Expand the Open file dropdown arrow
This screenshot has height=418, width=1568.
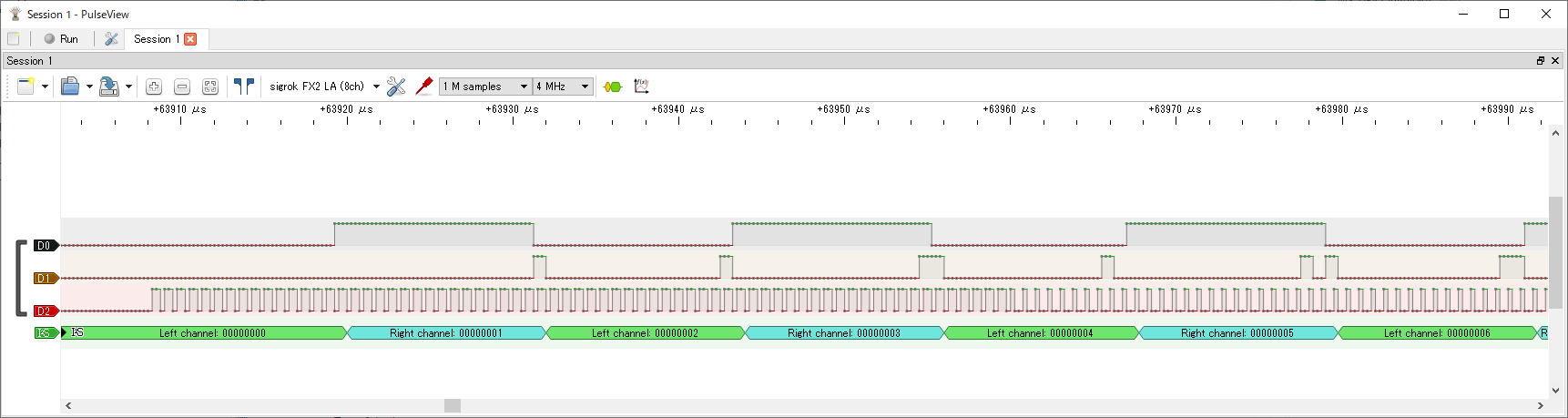click(89, 87)
